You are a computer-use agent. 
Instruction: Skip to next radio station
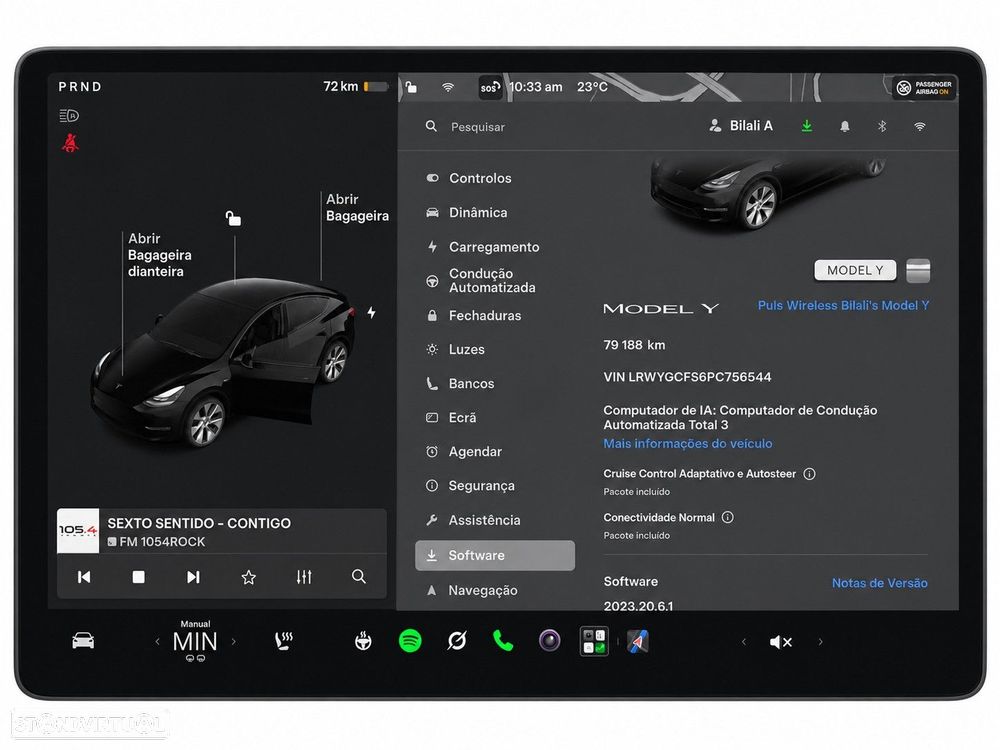point(193,577)
